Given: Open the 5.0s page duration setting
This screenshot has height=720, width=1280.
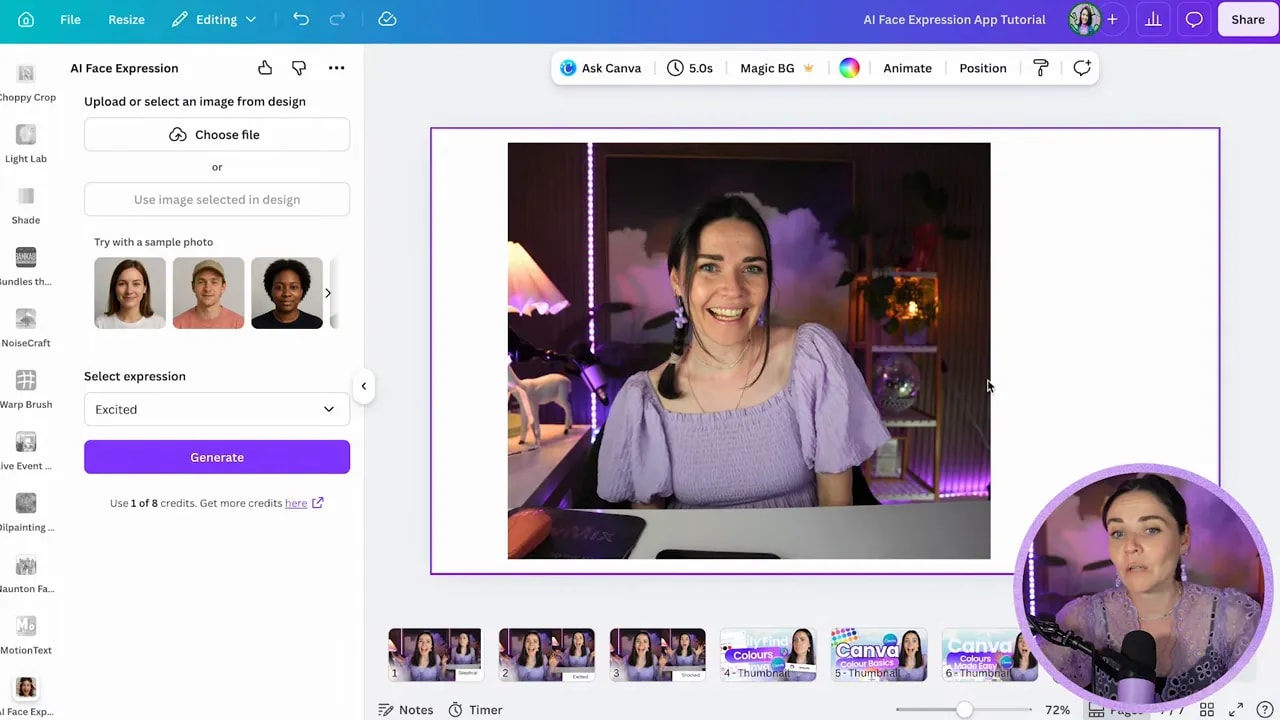Looking at the screenshot, I should (x=690, y=68).
